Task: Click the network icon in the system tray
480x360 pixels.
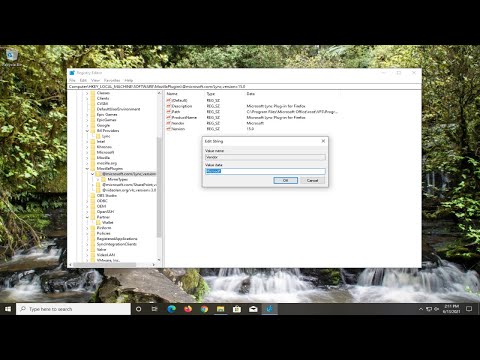Action: [x=429, y=309]
